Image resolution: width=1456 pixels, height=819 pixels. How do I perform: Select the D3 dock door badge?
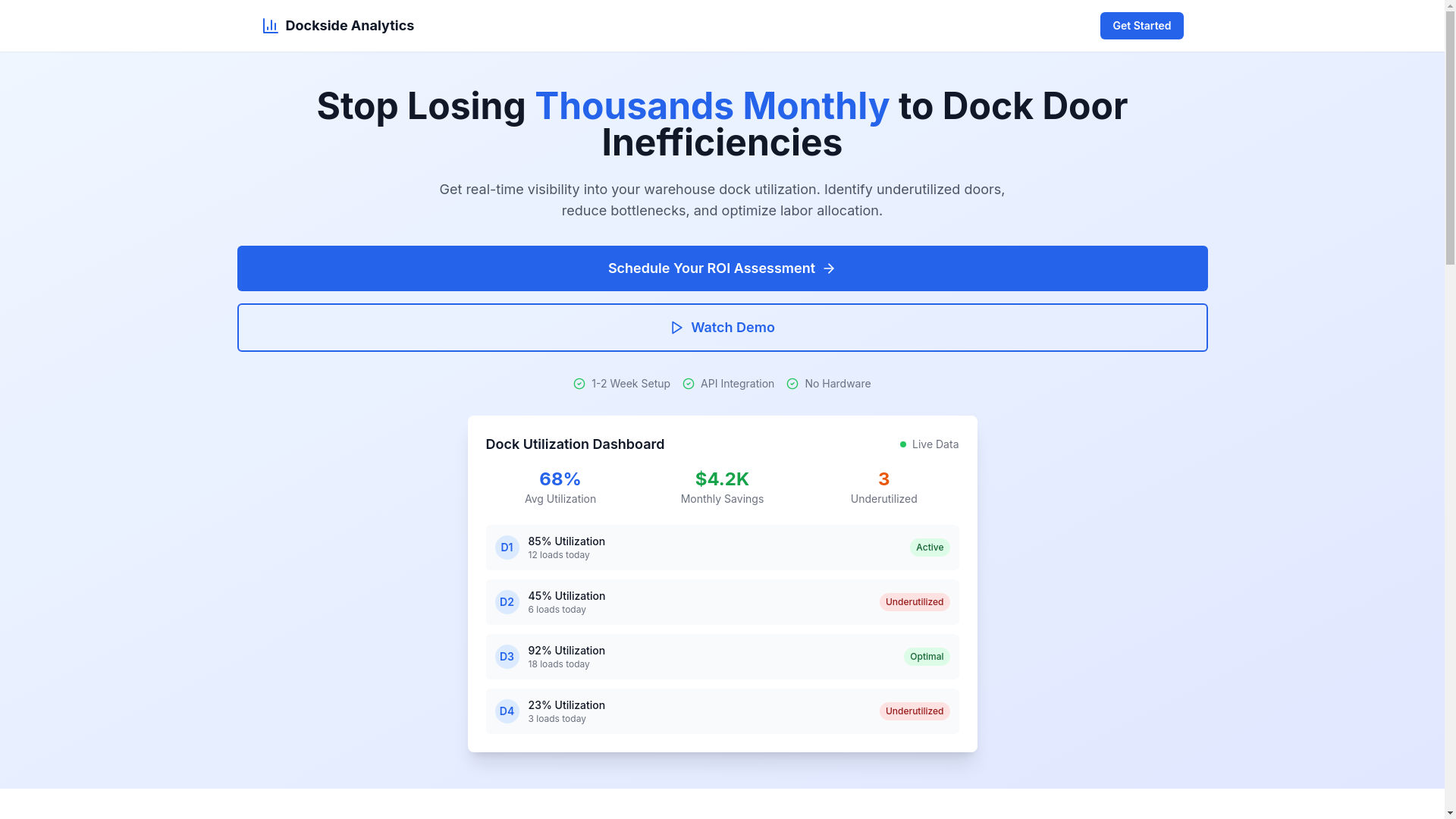click(507, 657)
